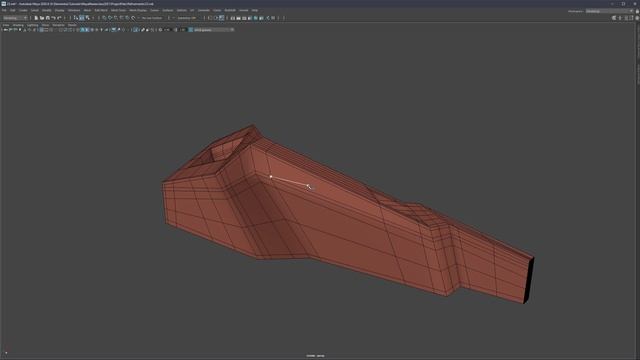Show Tool Settings sidebar icon
This screenshot has width=640, height=360.
631,18
